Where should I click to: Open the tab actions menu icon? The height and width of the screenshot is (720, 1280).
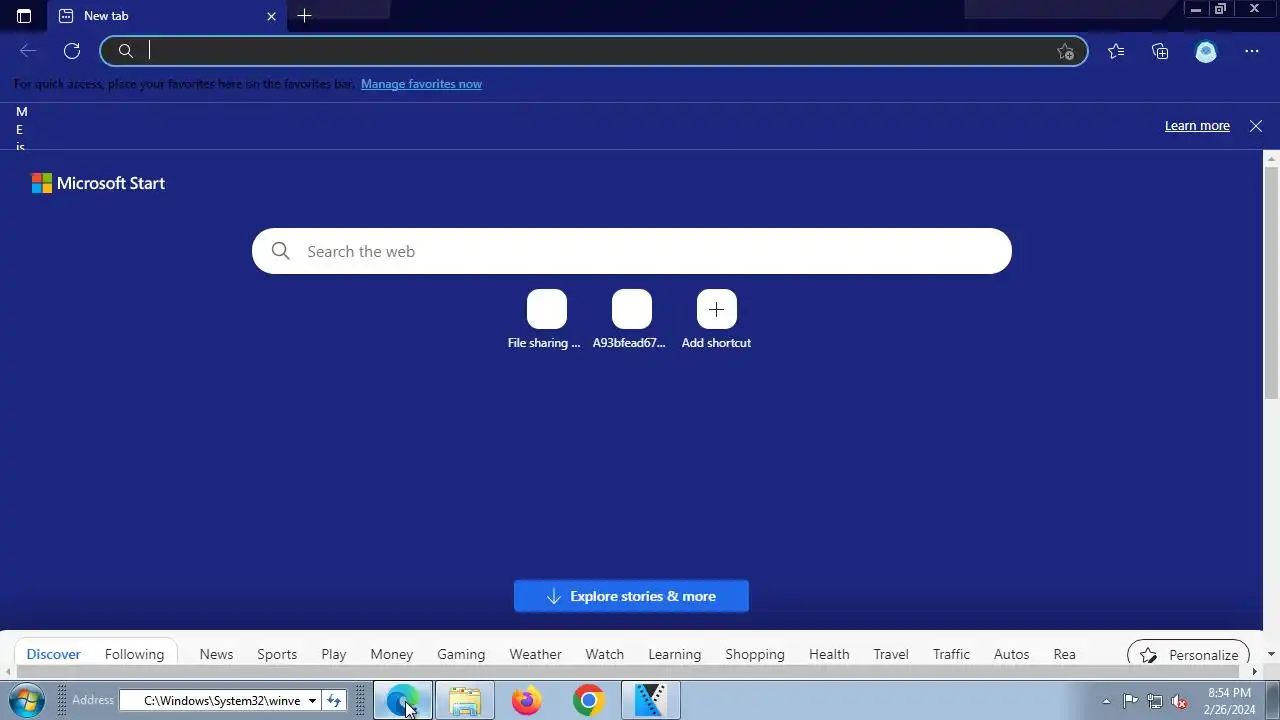click(x=24, y=16)
